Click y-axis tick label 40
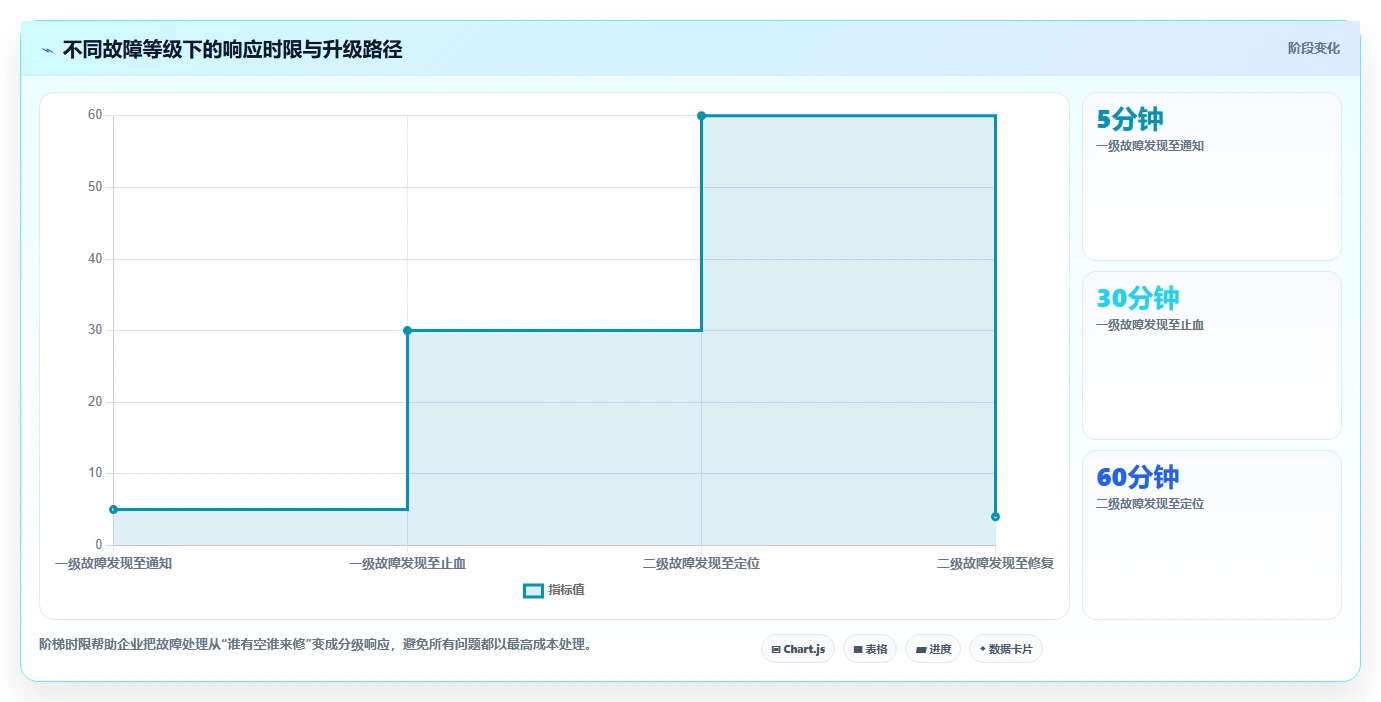Screen dimensions: 1381x702 (95, 259)
